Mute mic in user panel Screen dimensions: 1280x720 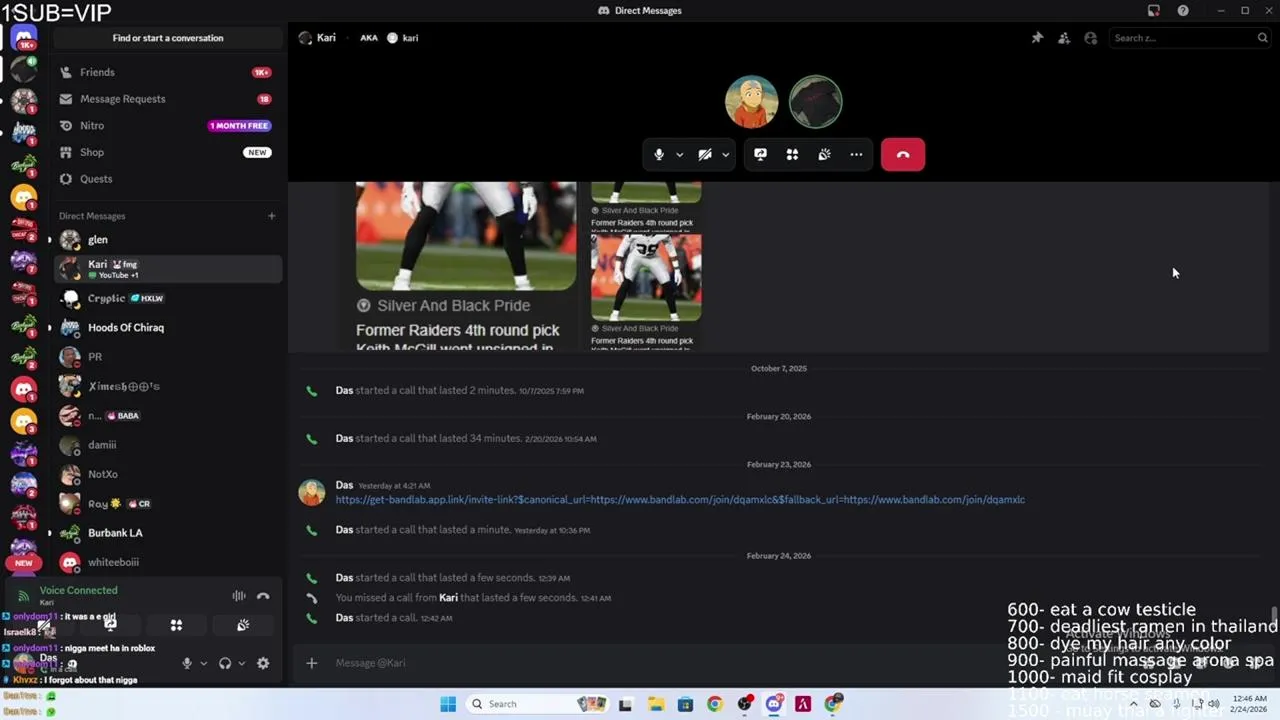pos(186,663)
